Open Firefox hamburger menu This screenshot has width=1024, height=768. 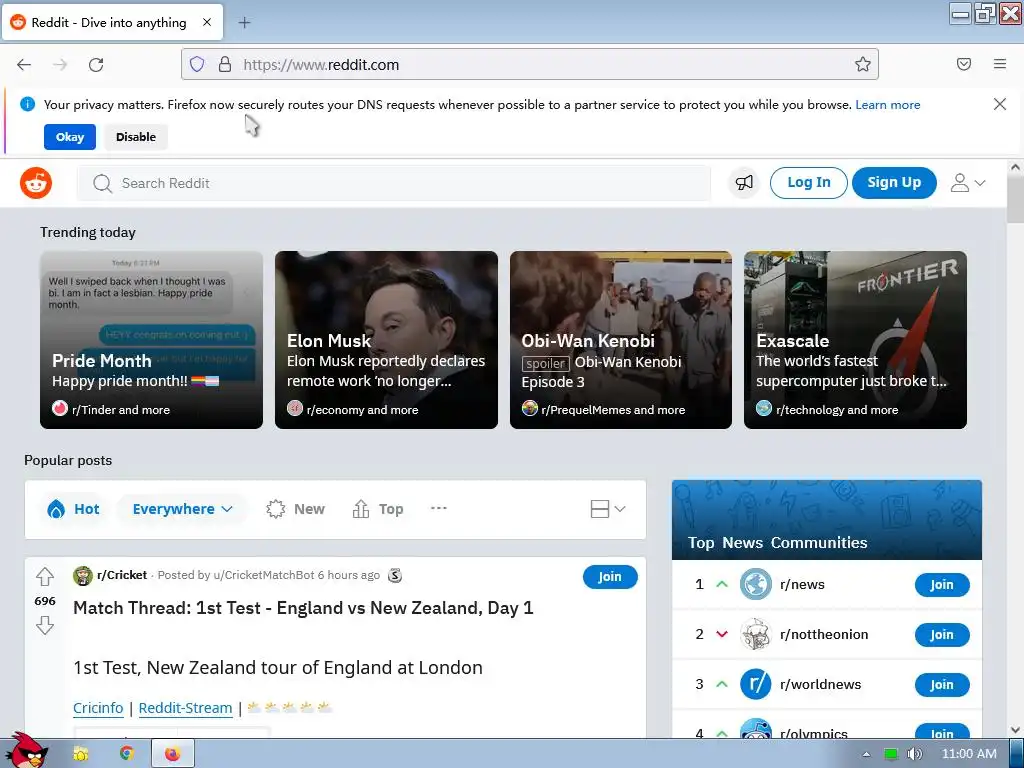point(1000,64)
